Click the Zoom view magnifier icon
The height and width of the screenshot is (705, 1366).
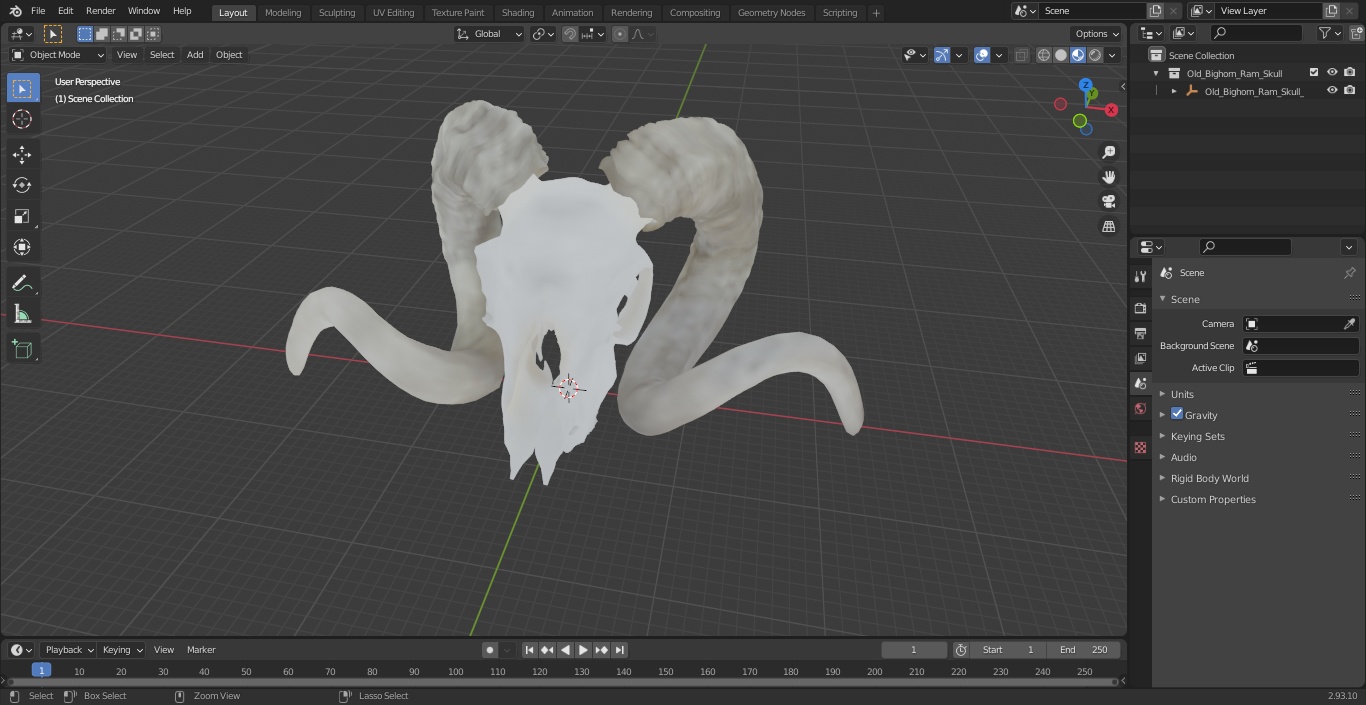click(1108, 152)
